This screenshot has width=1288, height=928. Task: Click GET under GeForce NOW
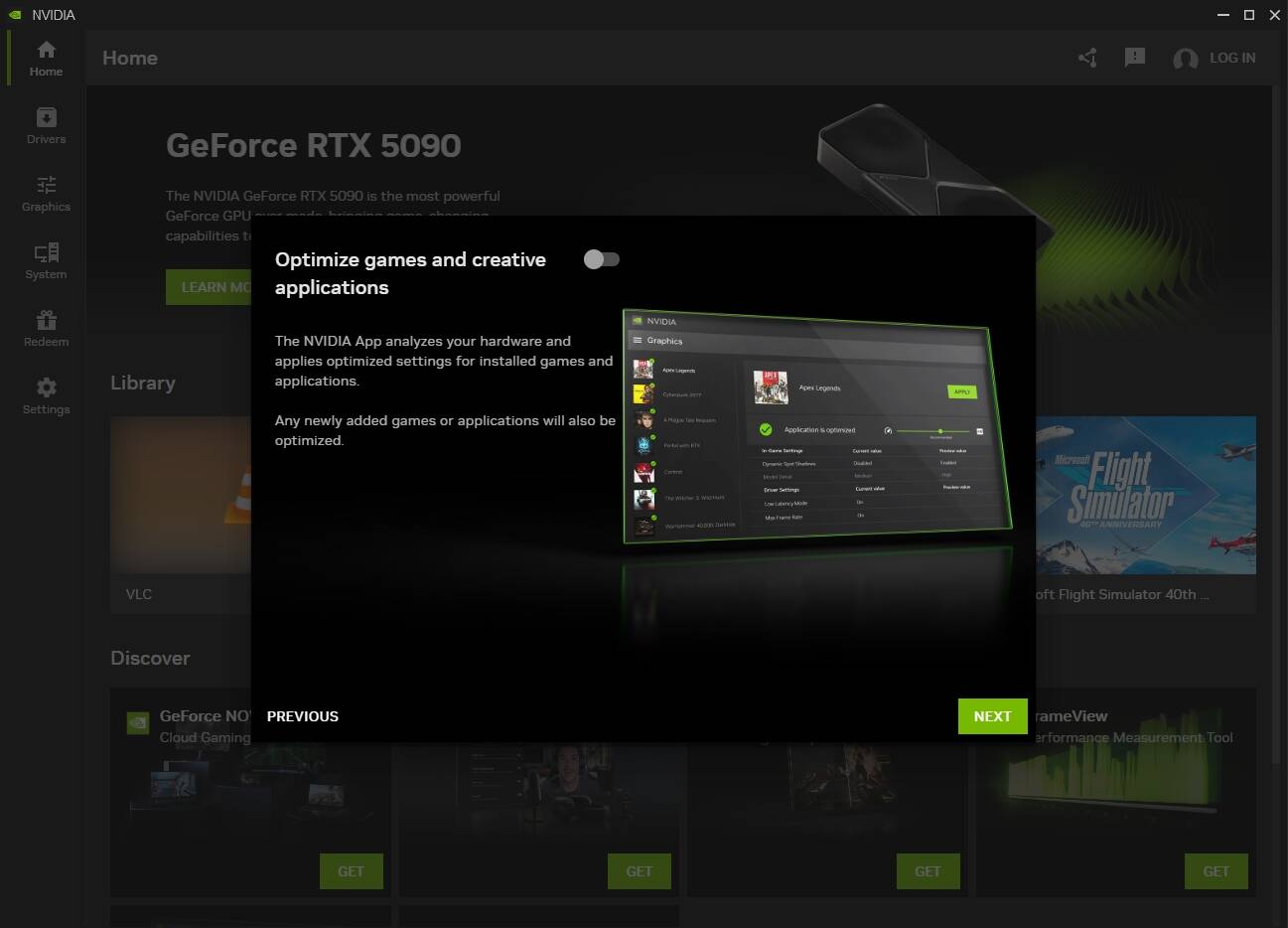[x=351, y=870]
